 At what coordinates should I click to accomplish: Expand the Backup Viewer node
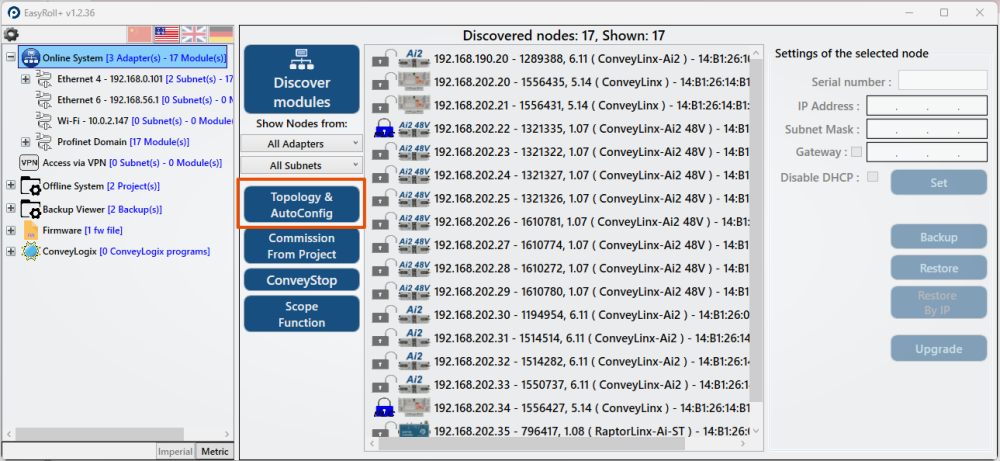(10, 209)
